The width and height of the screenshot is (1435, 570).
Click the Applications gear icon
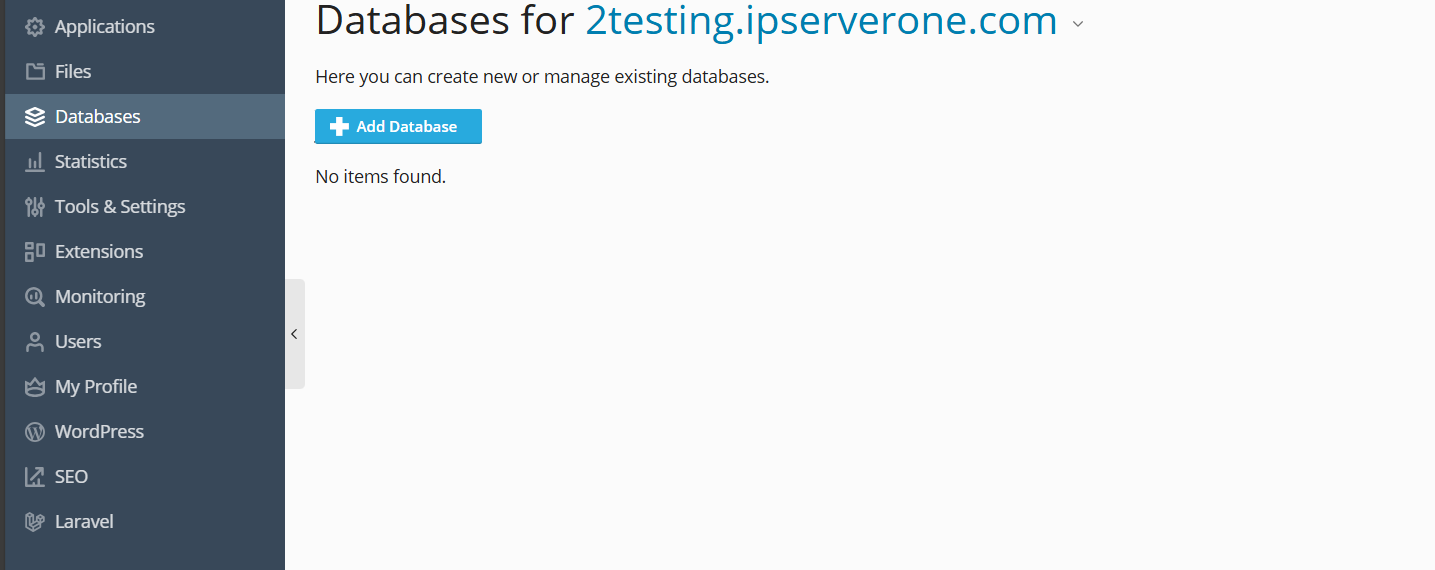[35, 27]
